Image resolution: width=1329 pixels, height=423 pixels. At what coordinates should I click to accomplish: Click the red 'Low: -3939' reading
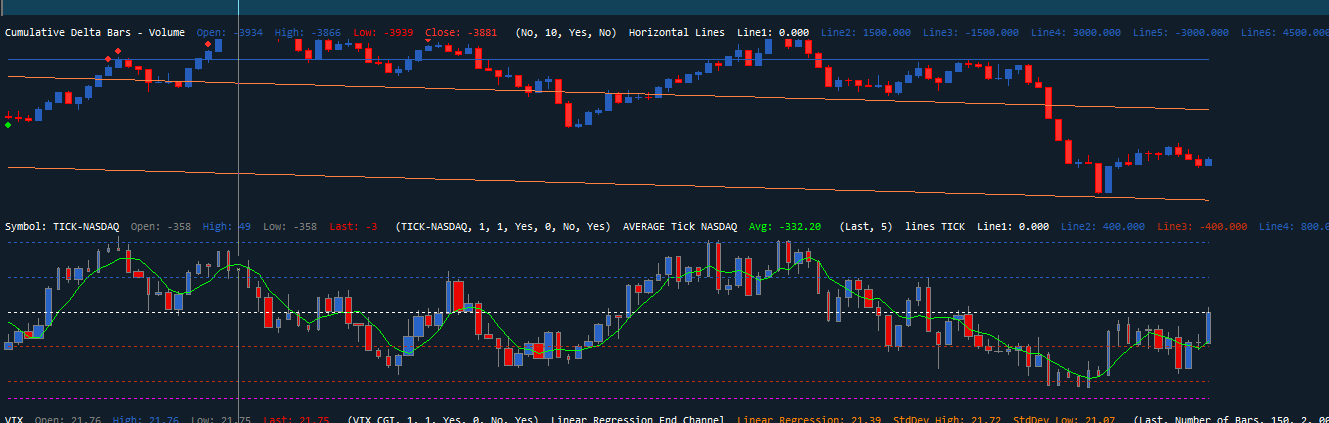click(382, 33)
